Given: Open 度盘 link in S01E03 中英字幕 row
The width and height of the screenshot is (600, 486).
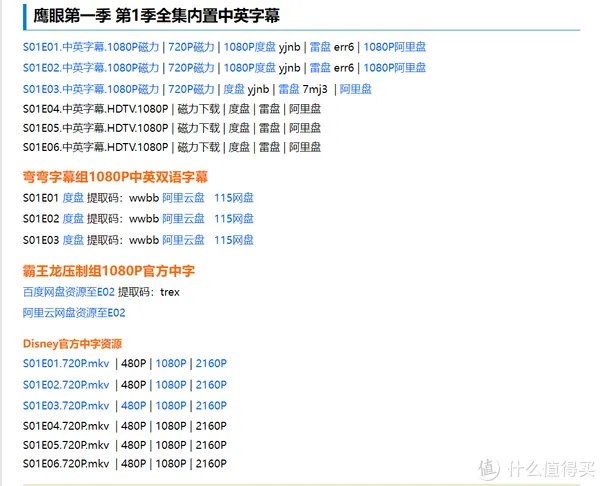Looking at the screenshot, I should coord(234,89).
